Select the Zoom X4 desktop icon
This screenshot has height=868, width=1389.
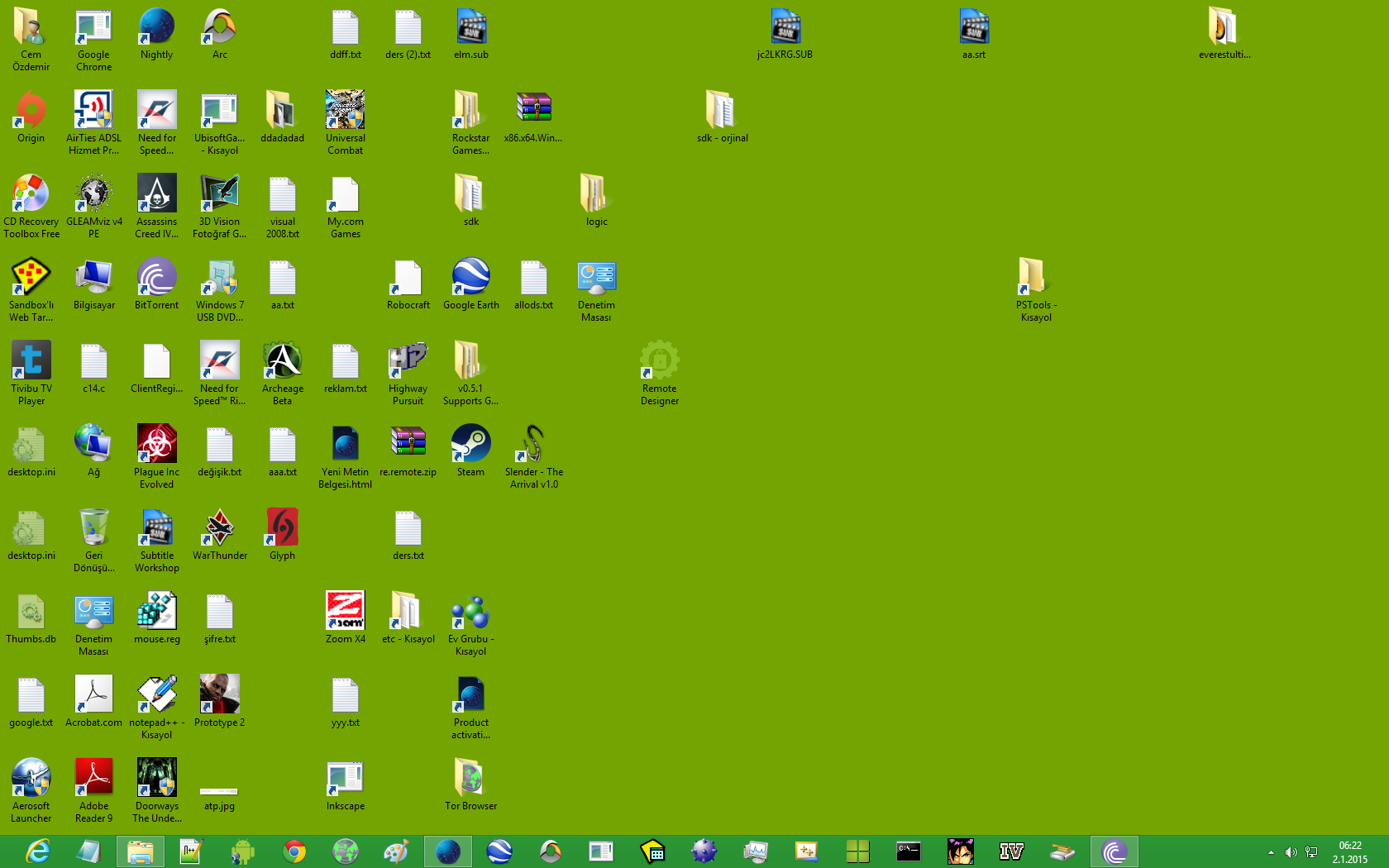346,618
